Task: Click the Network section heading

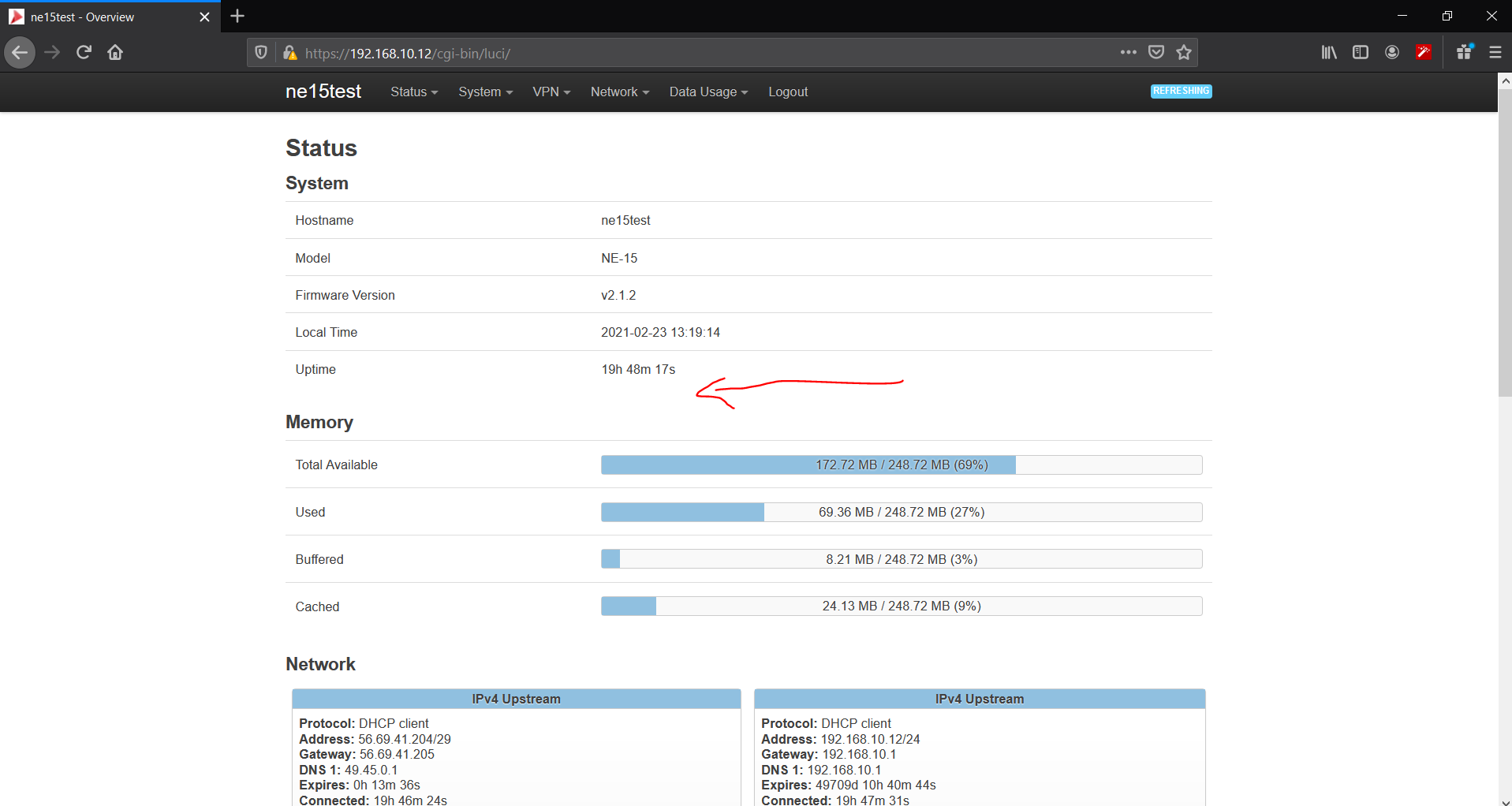Action: (320, 664)
